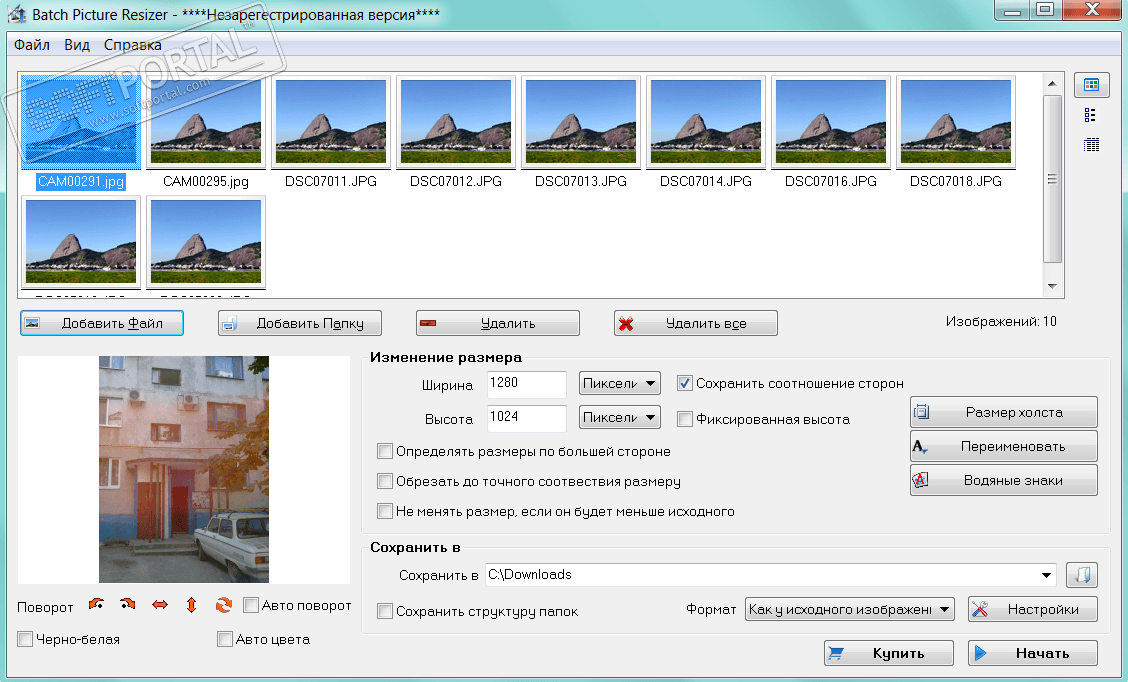Enable Авто поворот checkbox
Viewport: 1128px width, 682px height.
point(250,605)
